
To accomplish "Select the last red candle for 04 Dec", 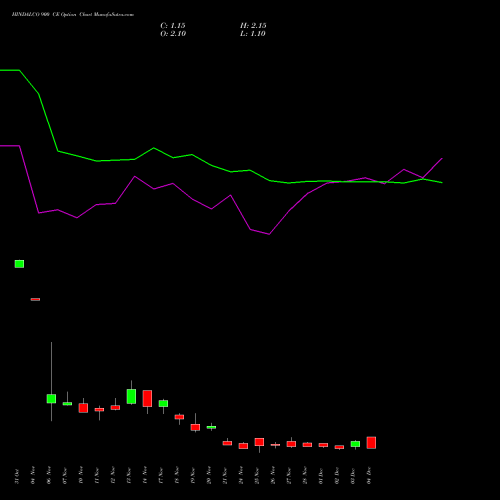I will pos(371,443).
